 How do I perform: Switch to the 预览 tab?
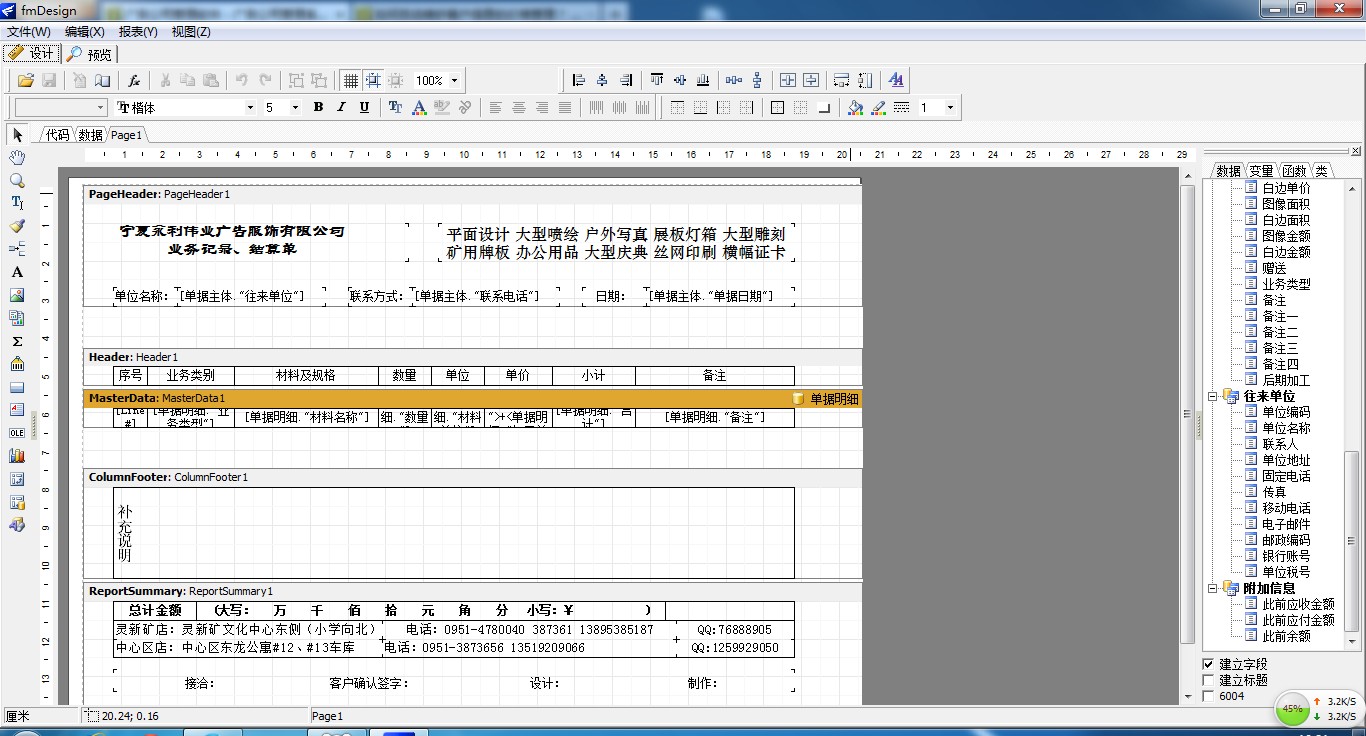click(90, 54)
